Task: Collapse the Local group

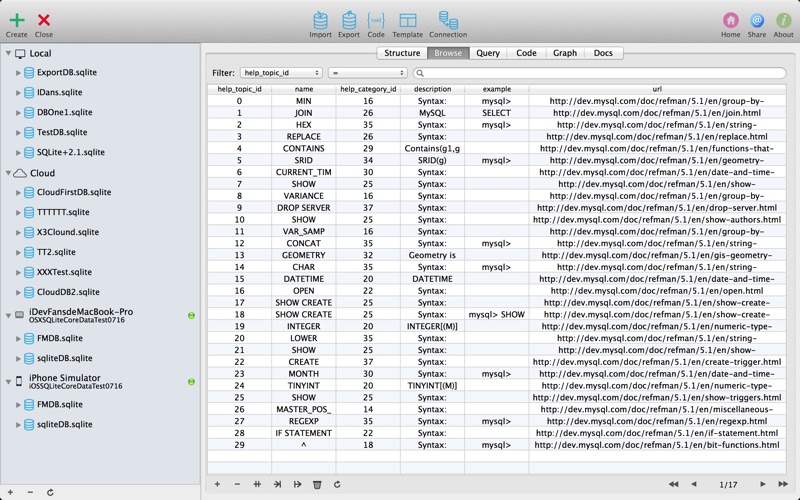Action: (8, 53)
